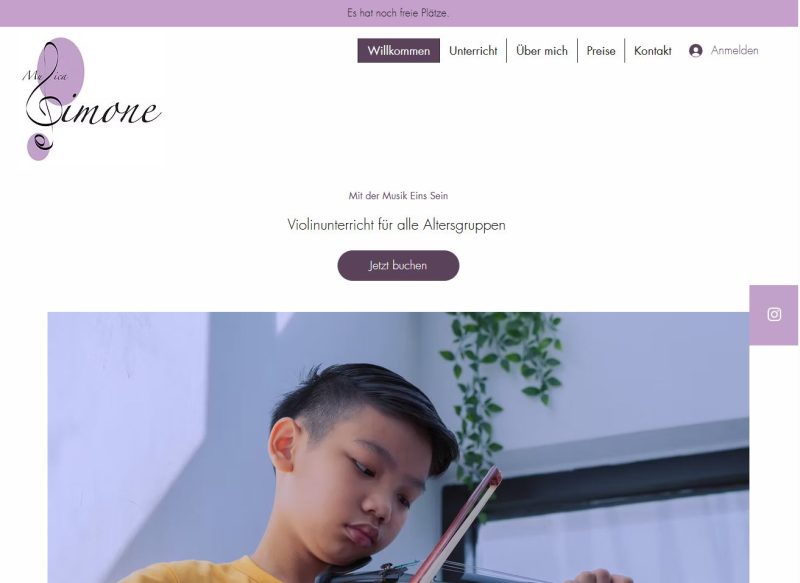Click the Anmelden login text
Viewport: 800px width, 583px height.
click(735, 50)
